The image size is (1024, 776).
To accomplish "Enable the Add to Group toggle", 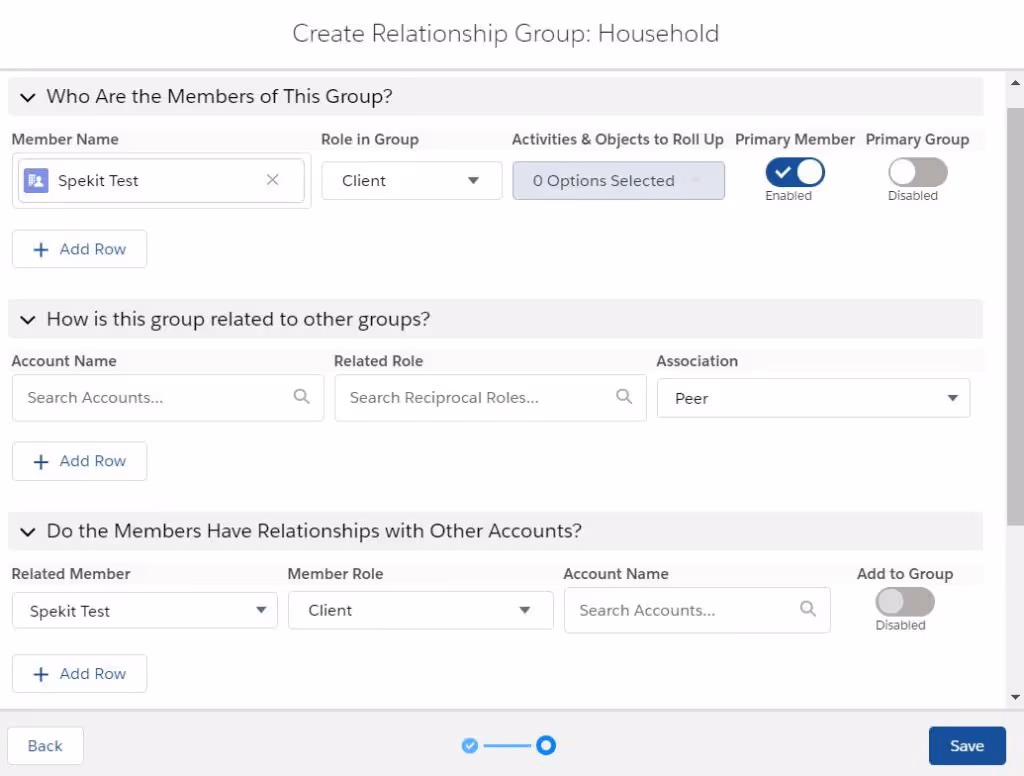I will (x=904, y=602).
